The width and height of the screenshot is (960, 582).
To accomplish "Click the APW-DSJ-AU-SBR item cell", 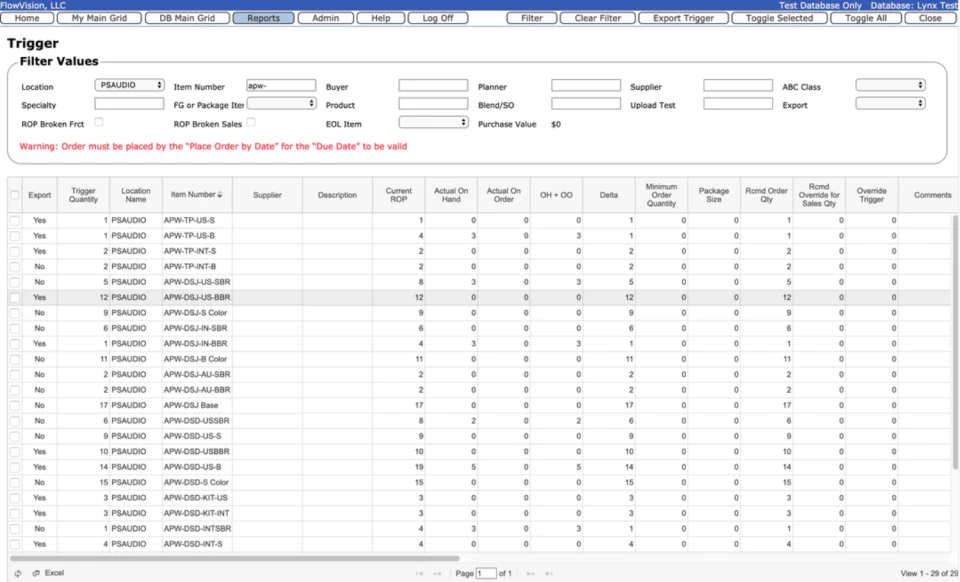I will [197, 375].
